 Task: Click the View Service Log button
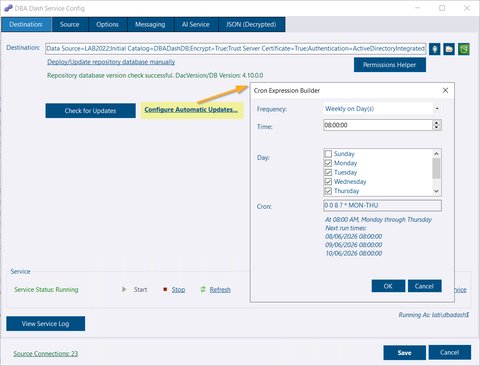[45, 324]
